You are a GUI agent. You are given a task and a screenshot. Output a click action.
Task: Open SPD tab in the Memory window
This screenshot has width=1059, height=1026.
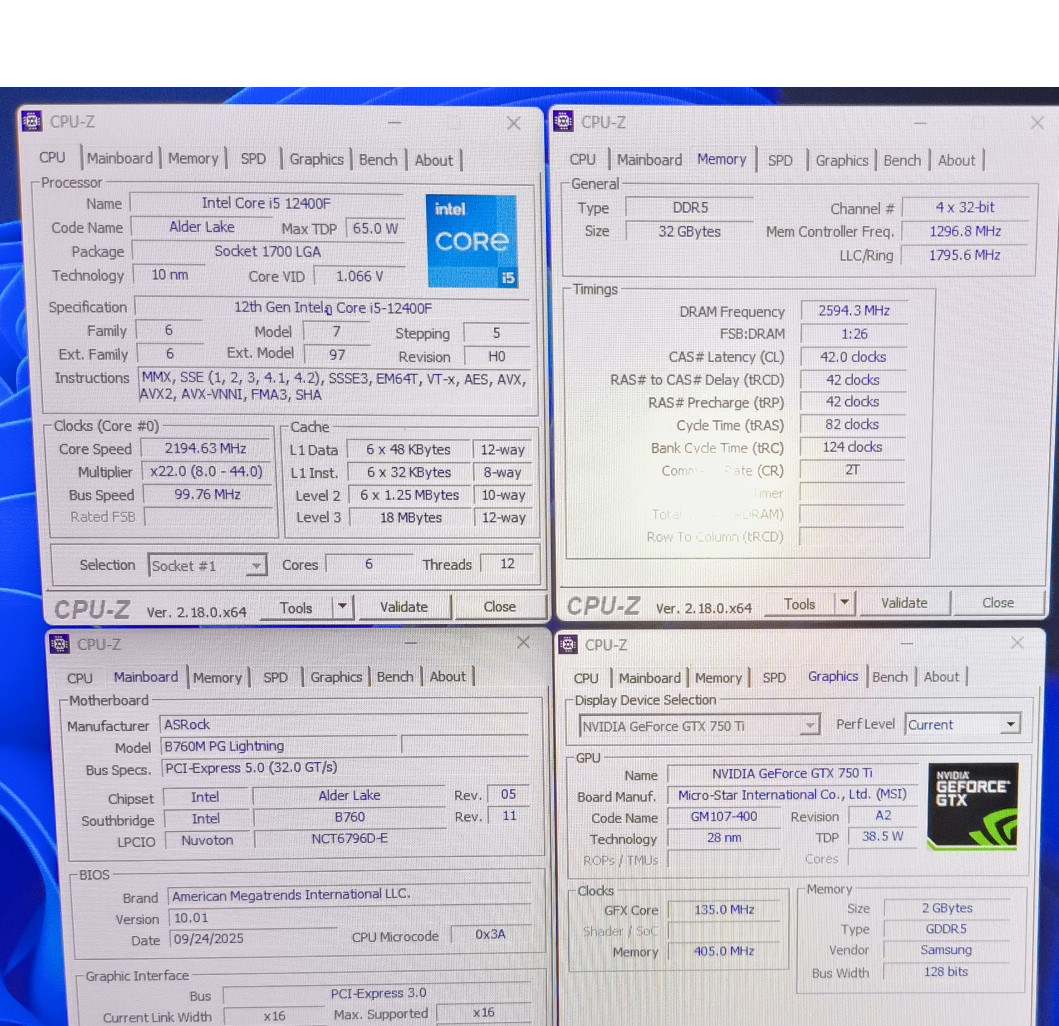780,160
